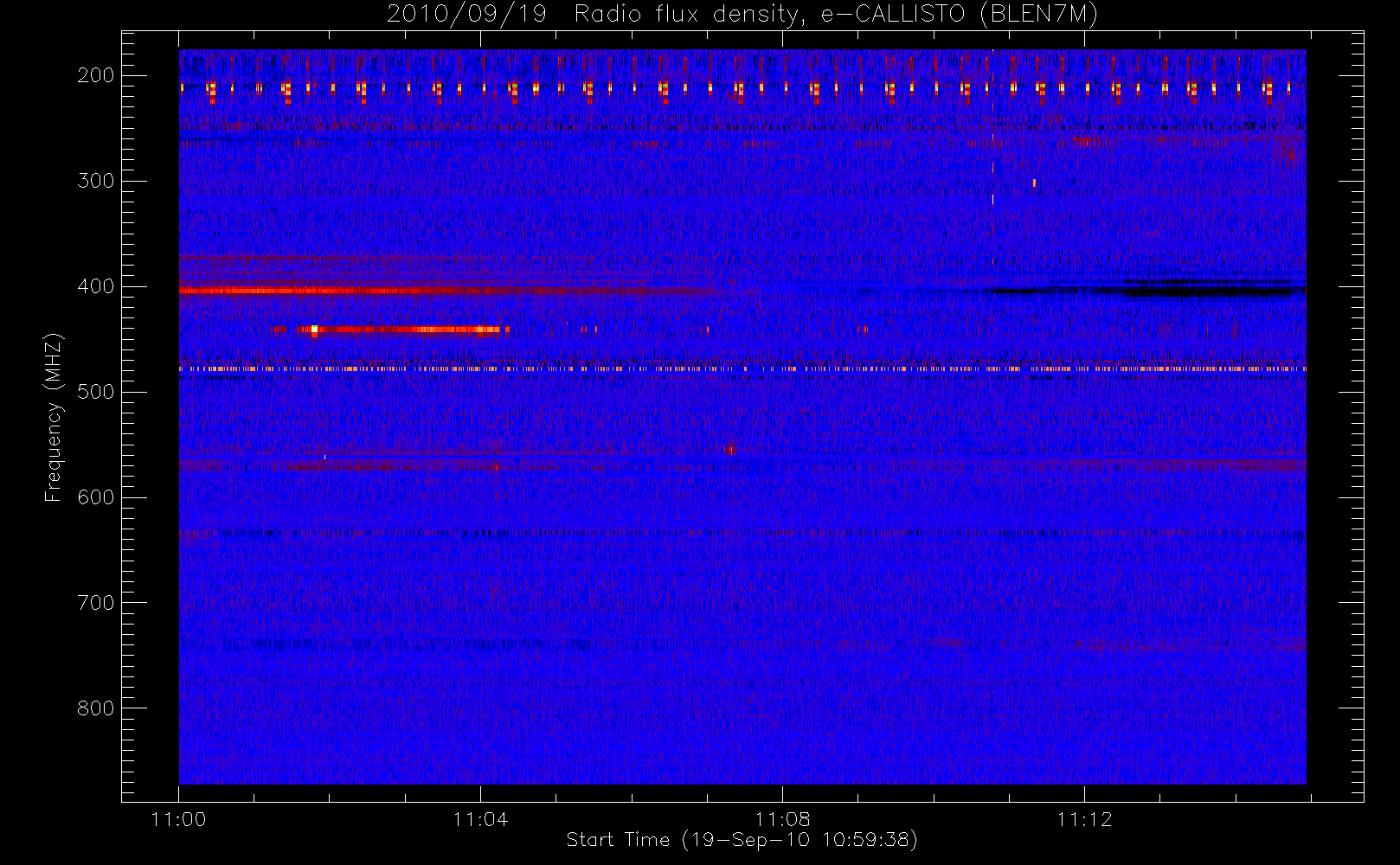Select the 200 frequency tick label
The height and width of the screenshot is (865, 1400).
click(96, 75)
